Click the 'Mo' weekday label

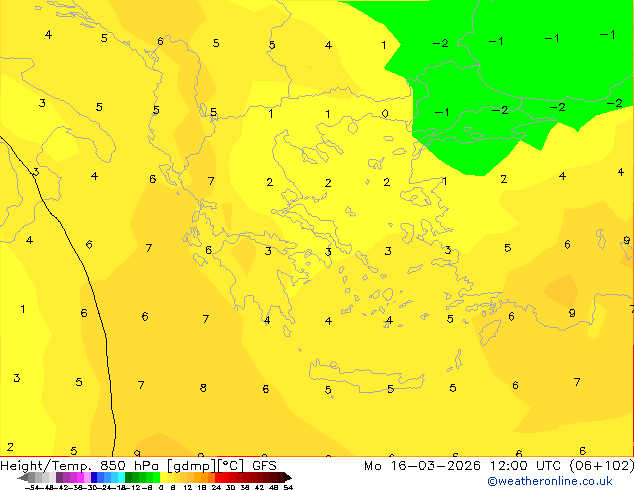click(x=372, y=466)
